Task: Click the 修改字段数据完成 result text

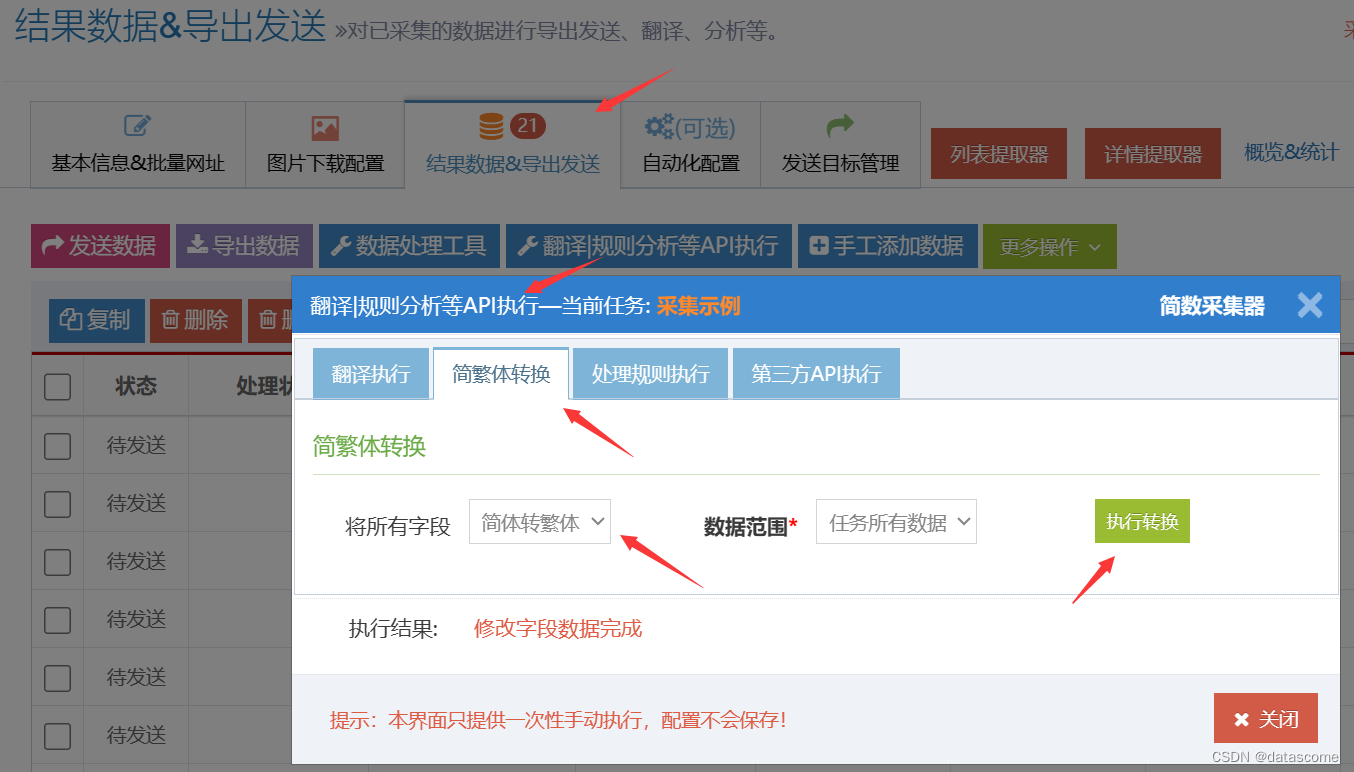Action: 558,629
